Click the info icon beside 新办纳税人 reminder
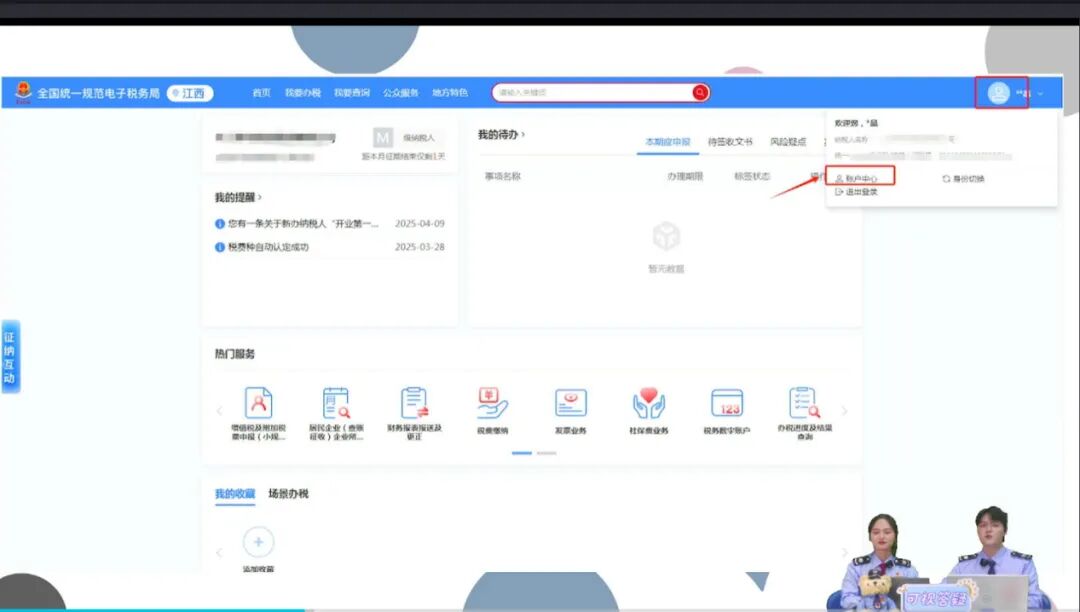Image resolution: width=1080 pixels, height=612 pixels. (220, 224)
